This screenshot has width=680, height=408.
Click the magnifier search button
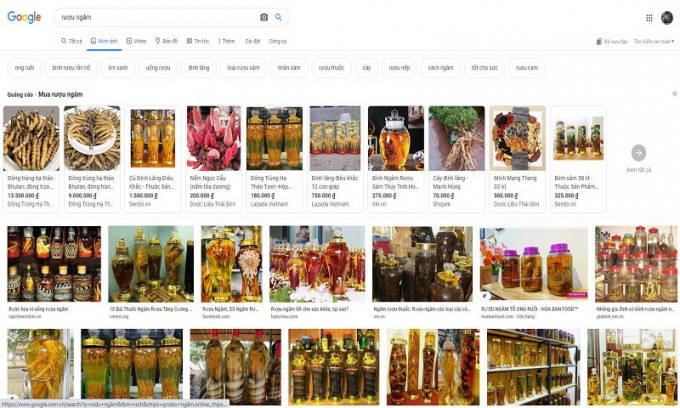pyautogui.click(x=279, y=17)
